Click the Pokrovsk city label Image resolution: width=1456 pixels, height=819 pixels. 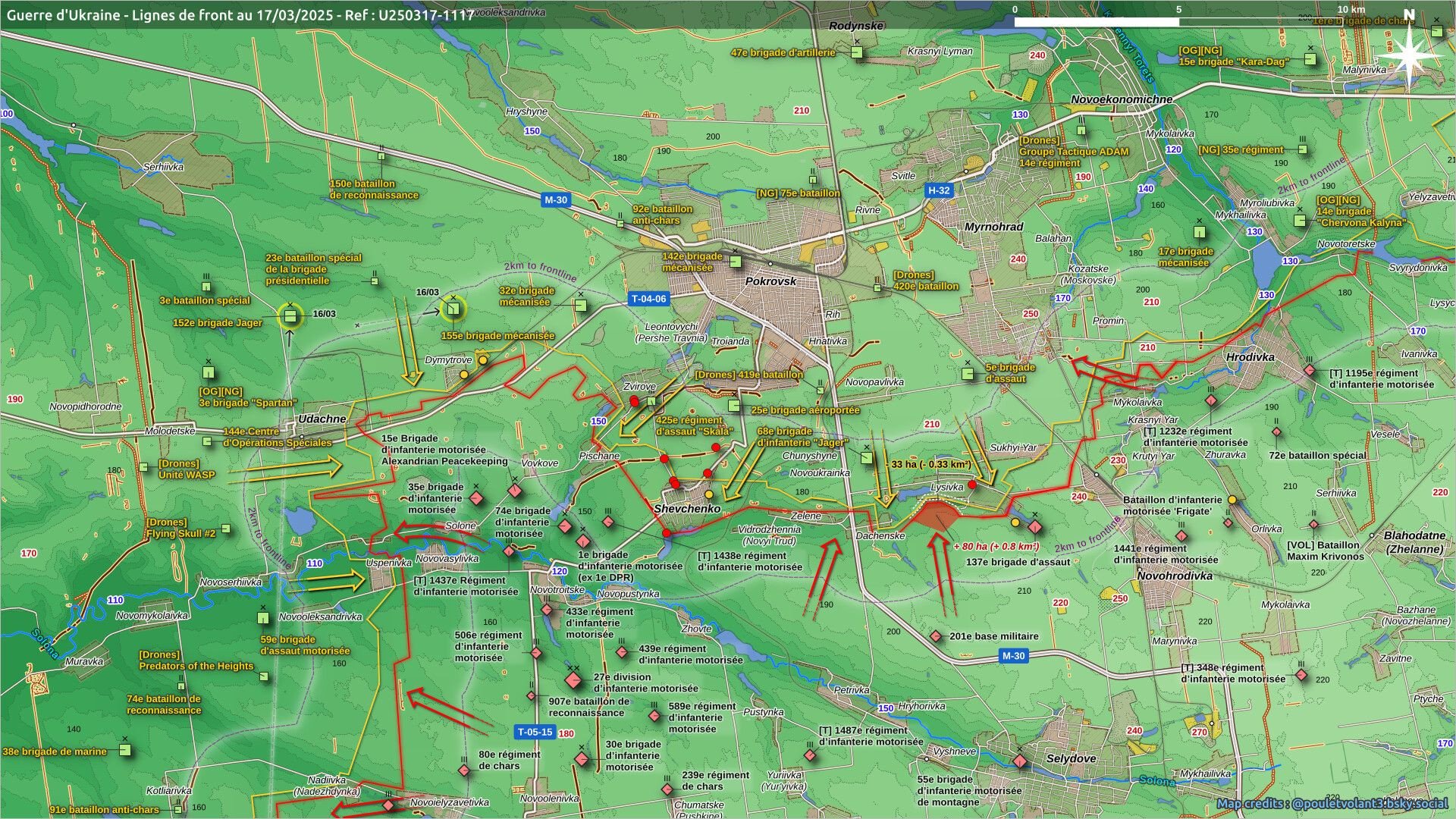click(x=770, y=281)
